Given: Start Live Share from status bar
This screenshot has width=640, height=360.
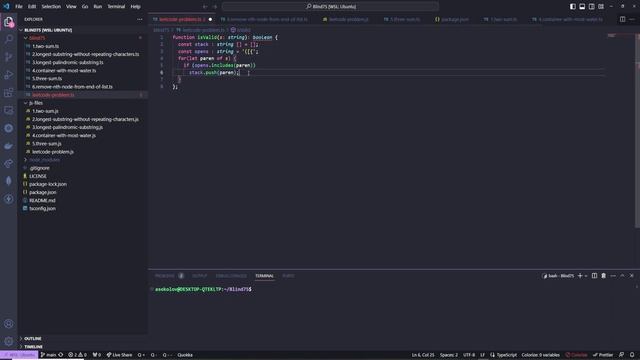Looking at the screenshot, I should point(119,355).
